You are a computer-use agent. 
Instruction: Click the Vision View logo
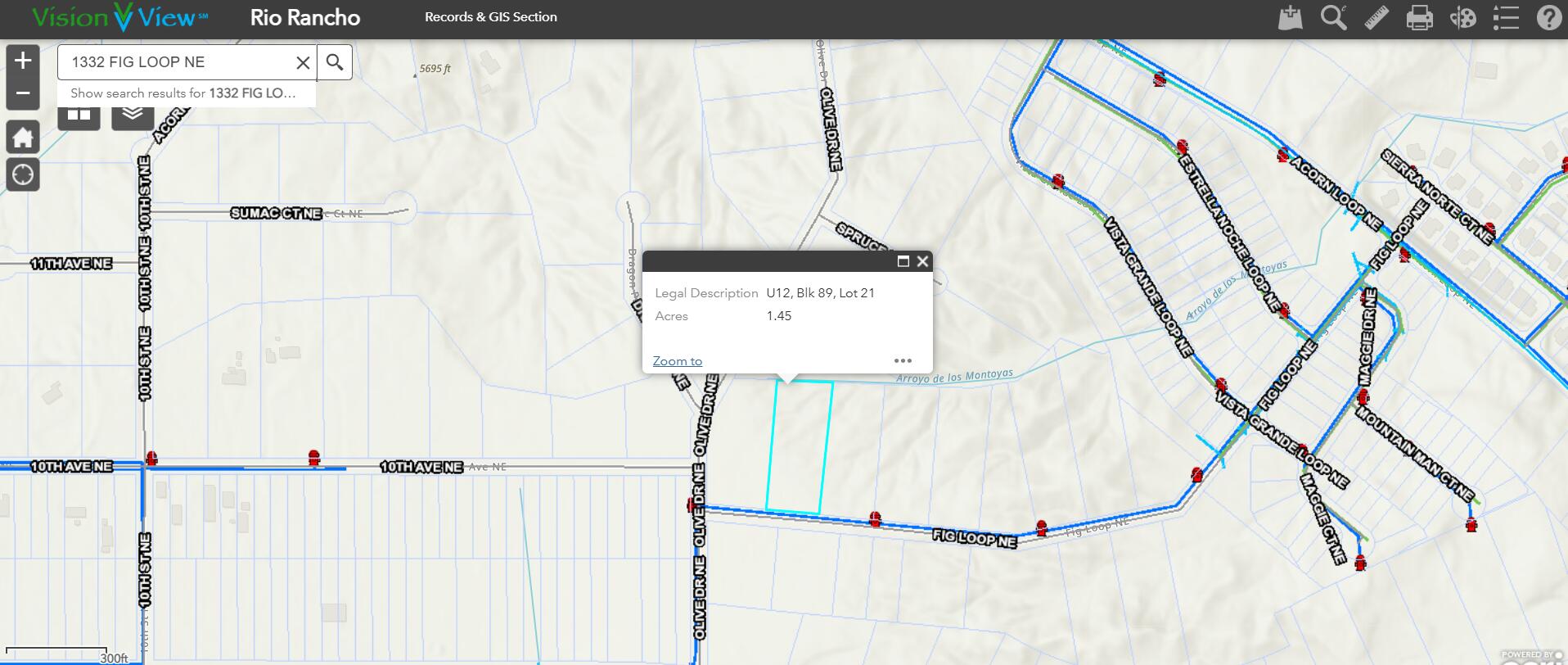(119, 17)
